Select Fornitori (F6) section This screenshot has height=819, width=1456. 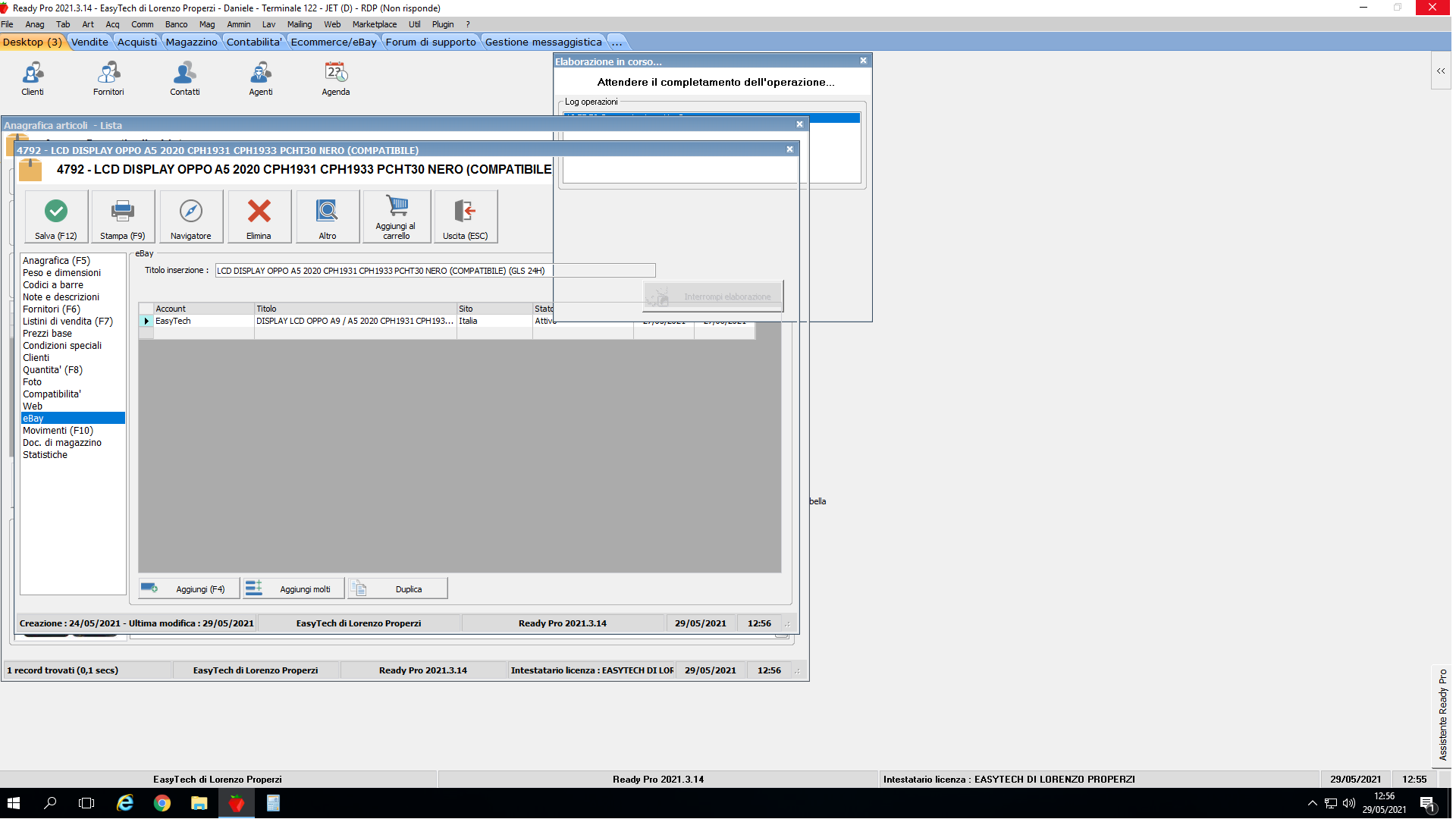[x=73, y=309]
